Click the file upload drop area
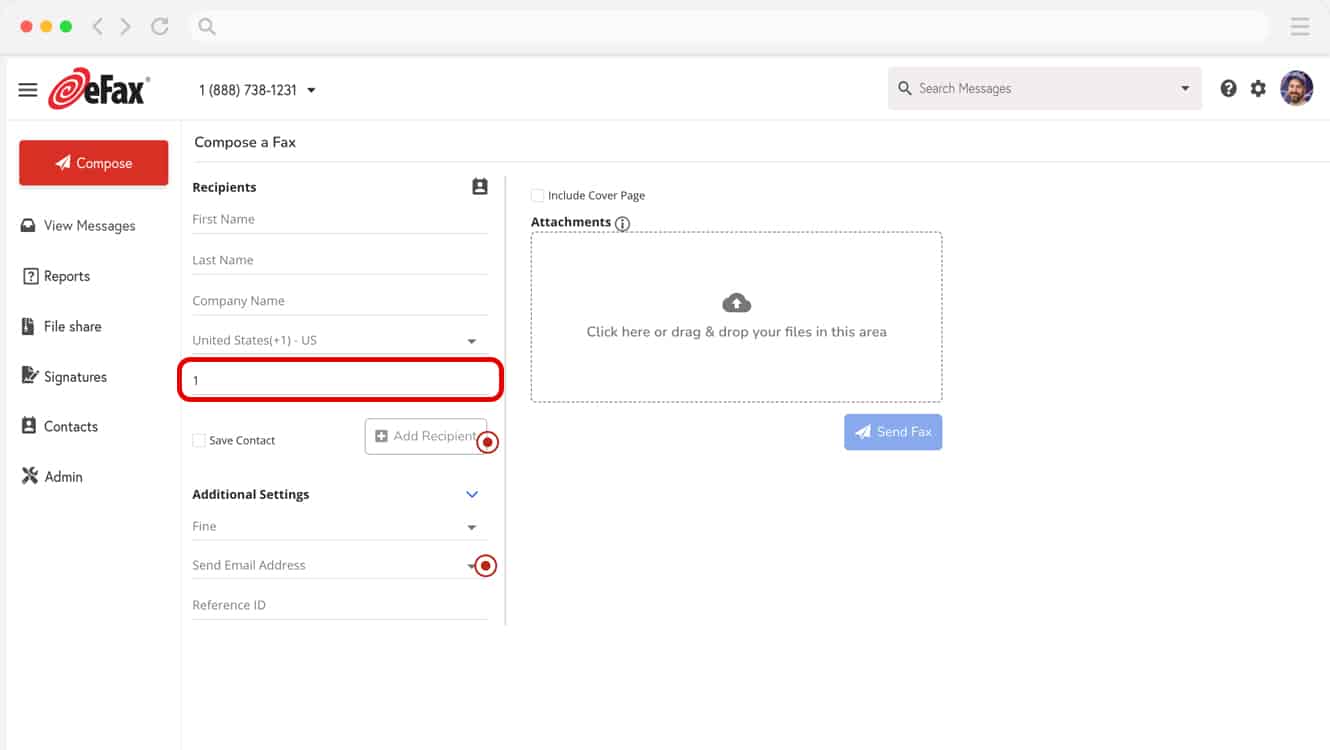1330x750 pixels. point(736,317)
